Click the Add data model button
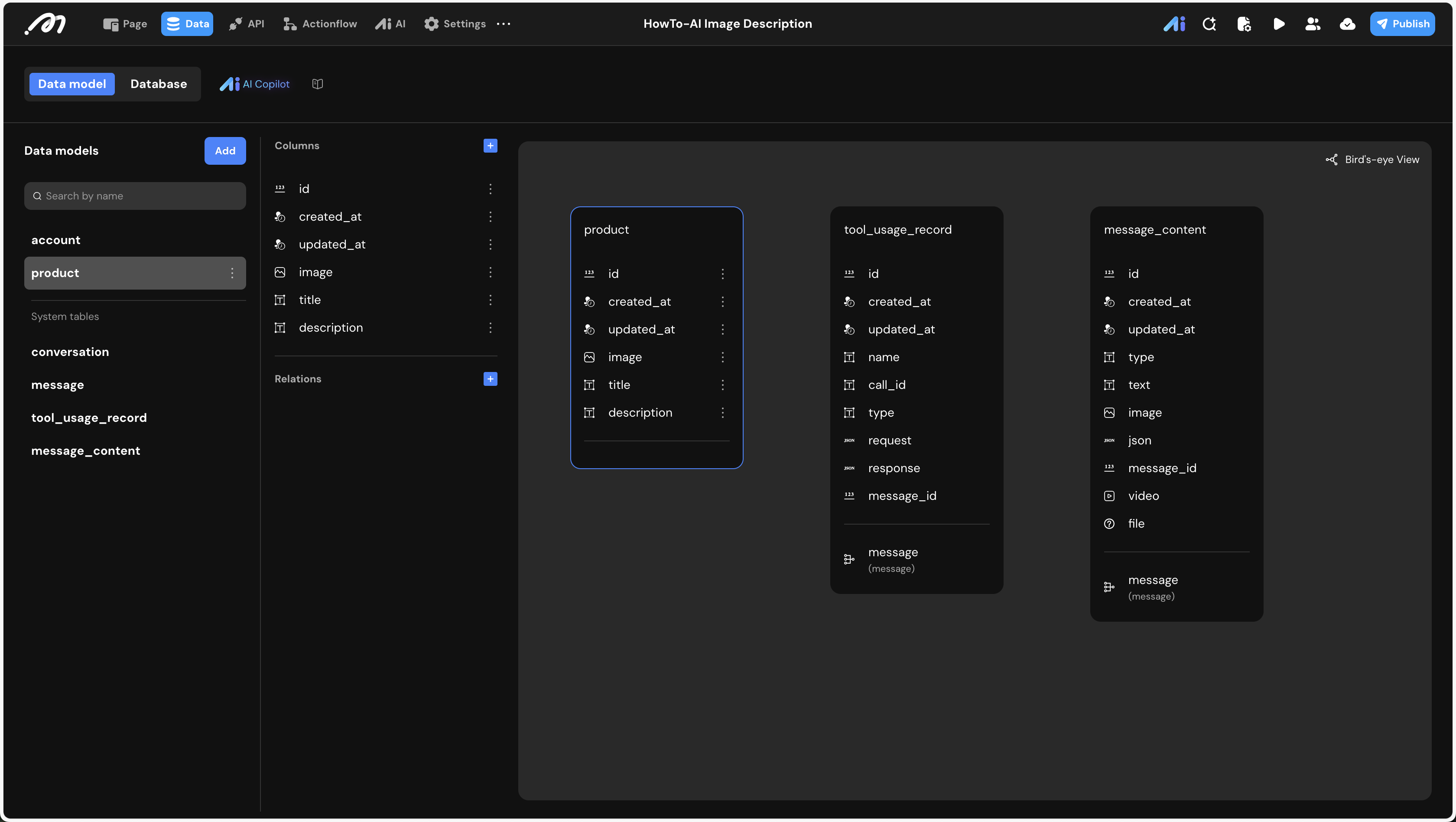The width and height of the screenshot is (1456, 822). (225, 151)
